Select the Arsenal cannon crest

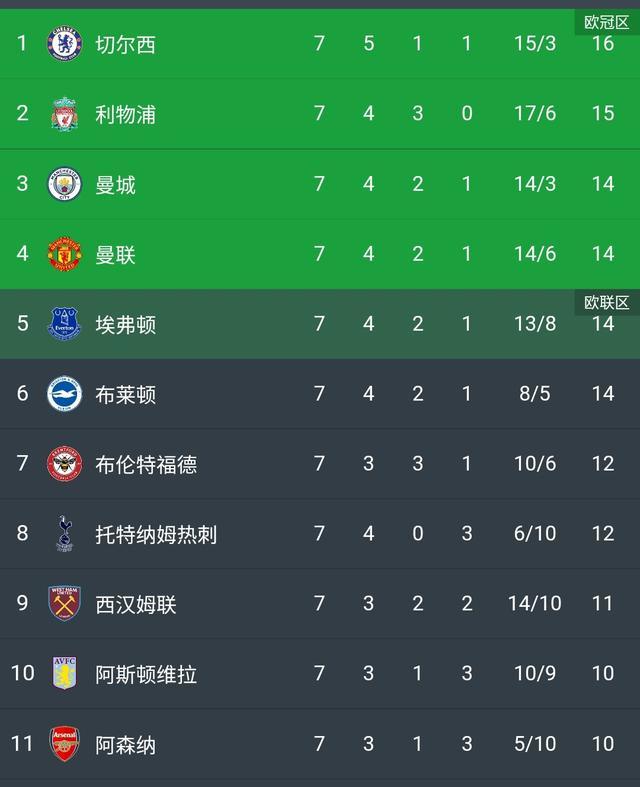64,743
